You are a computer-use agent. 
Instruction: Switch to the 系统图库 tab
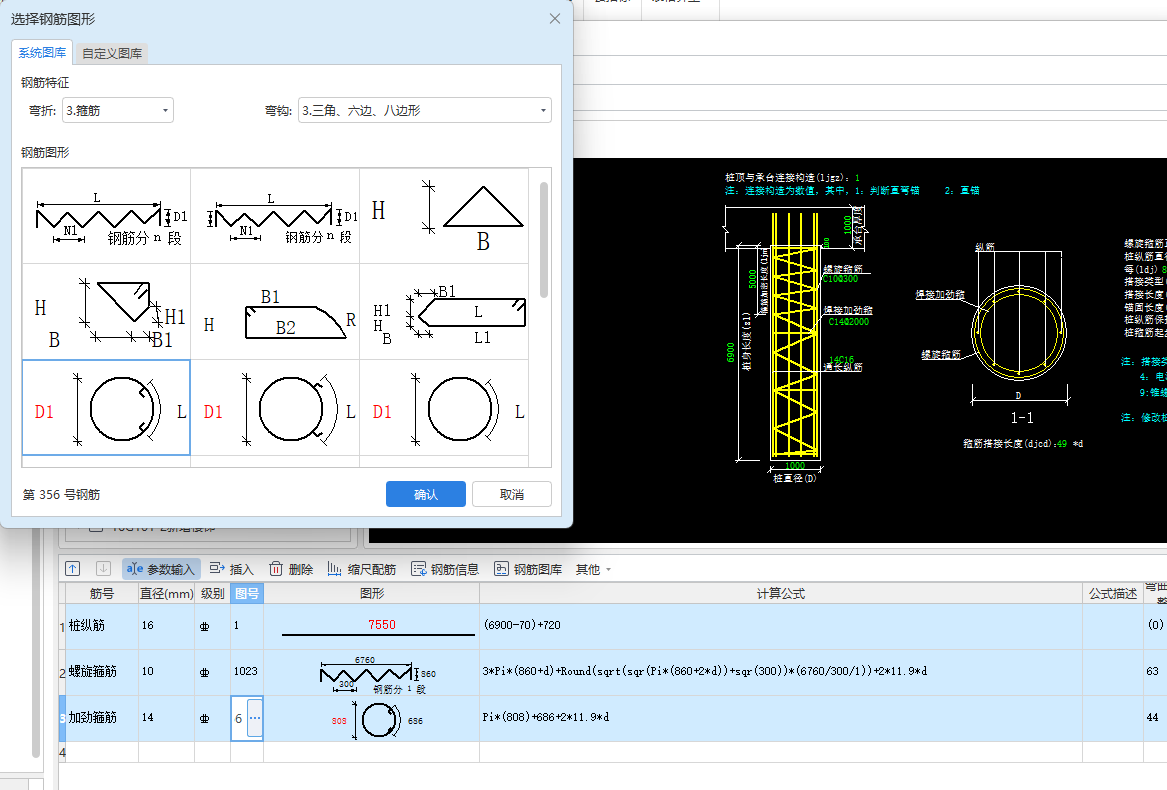(42, 53)
